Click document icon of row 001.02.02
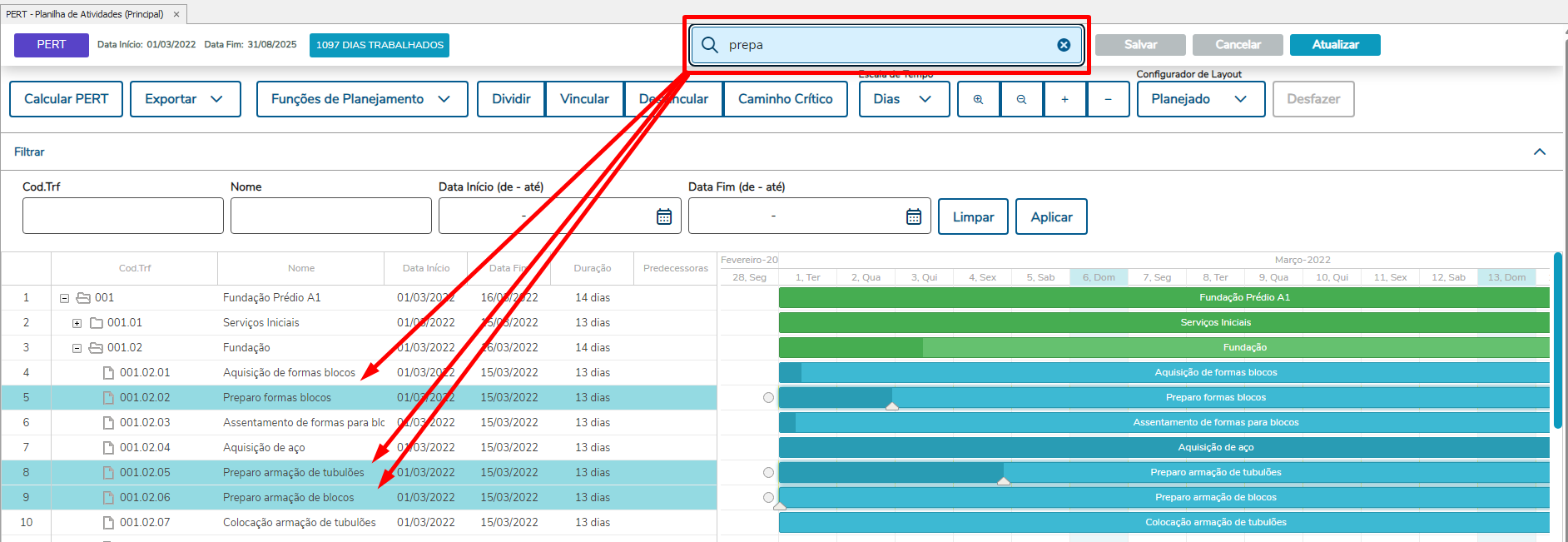This screenshot has width=1568, height=542. (108, 397)
